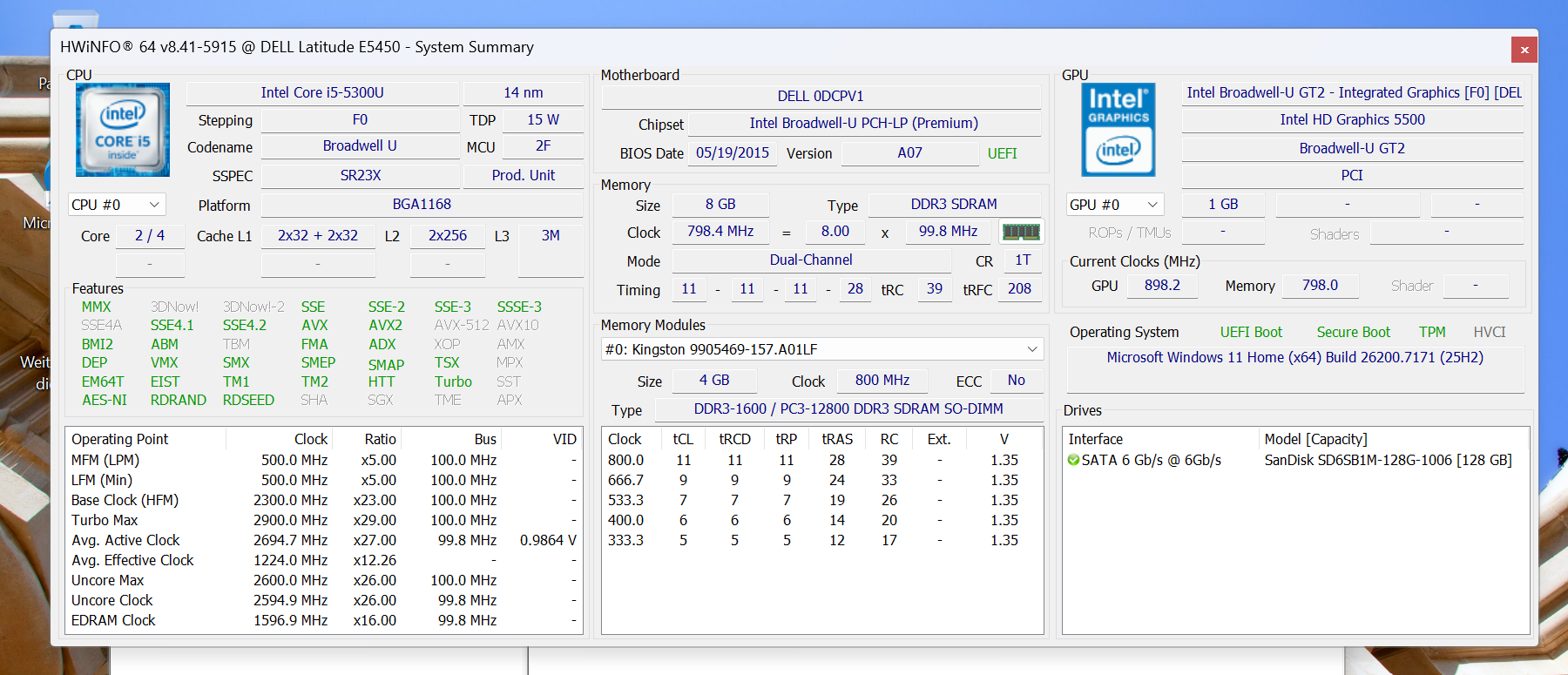Image resolution: width=1568 pixels, height=675 pixels.
Task: Click the tRAS column header in memory timings
Action: [837, 439]
